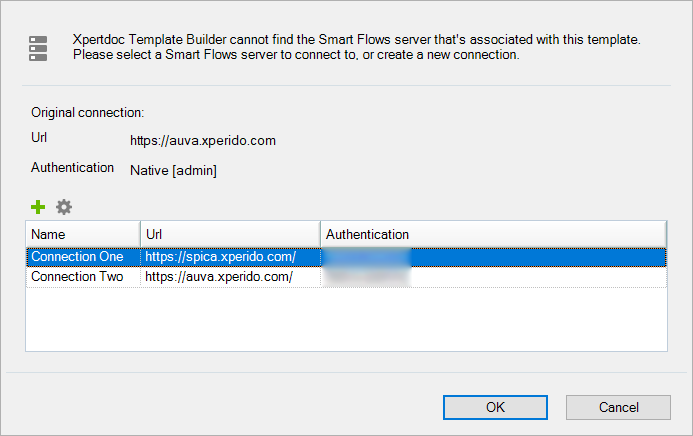This screenshot has width=693, height=436.
Task: Click the Smart Flows server message text
Action: (x=356, y=47)
